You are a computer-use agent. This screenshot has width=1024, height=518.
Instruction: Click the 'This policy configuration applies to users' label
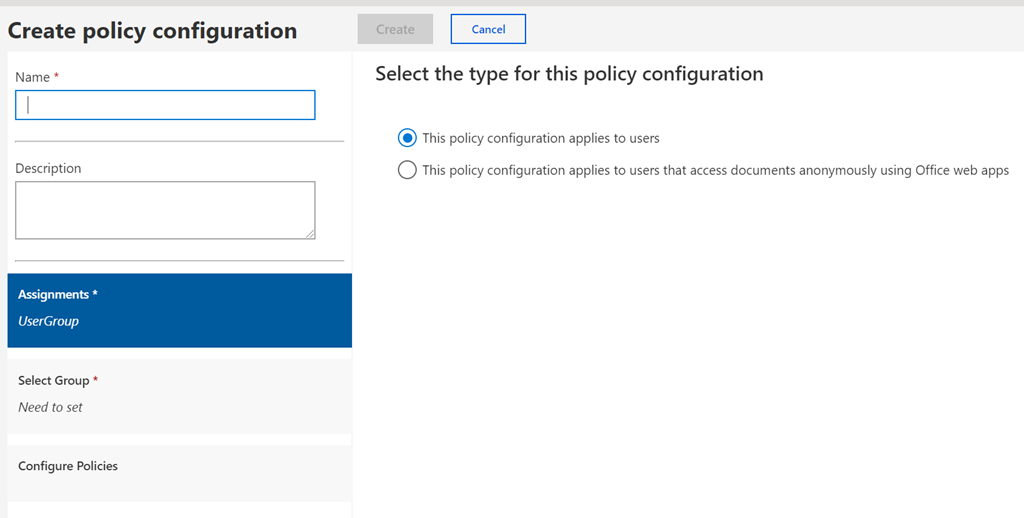pyautogui.click(x=541, y=139)
